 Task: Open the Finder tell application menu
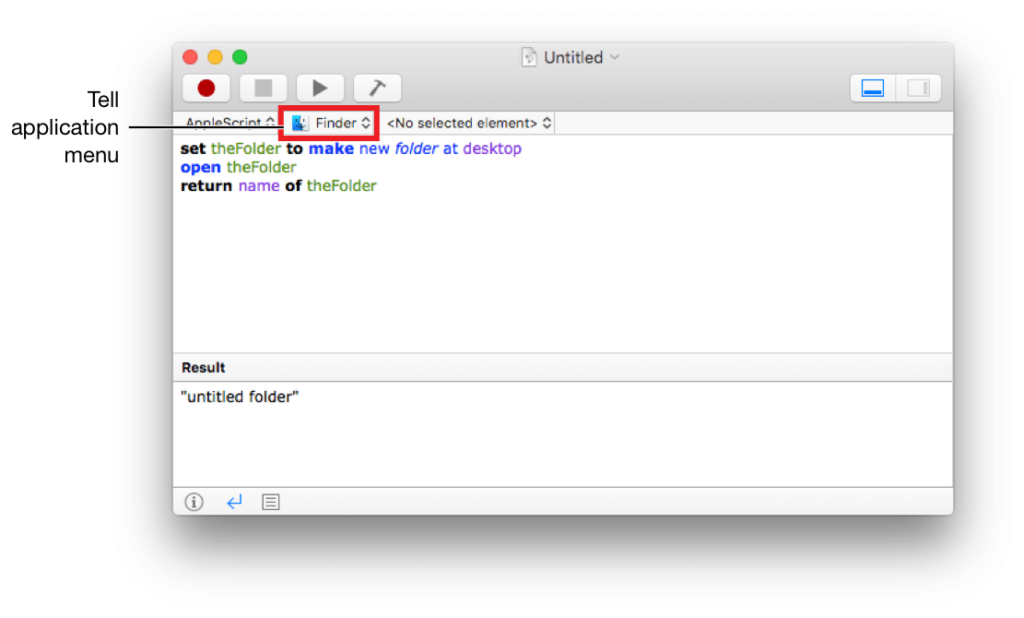[330, 123]
